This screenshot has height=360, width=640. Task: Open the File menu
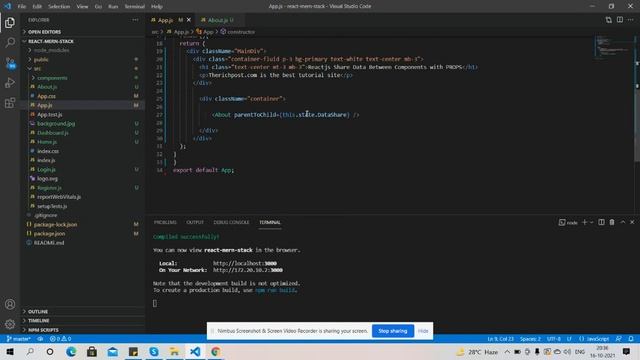(22, 7)
